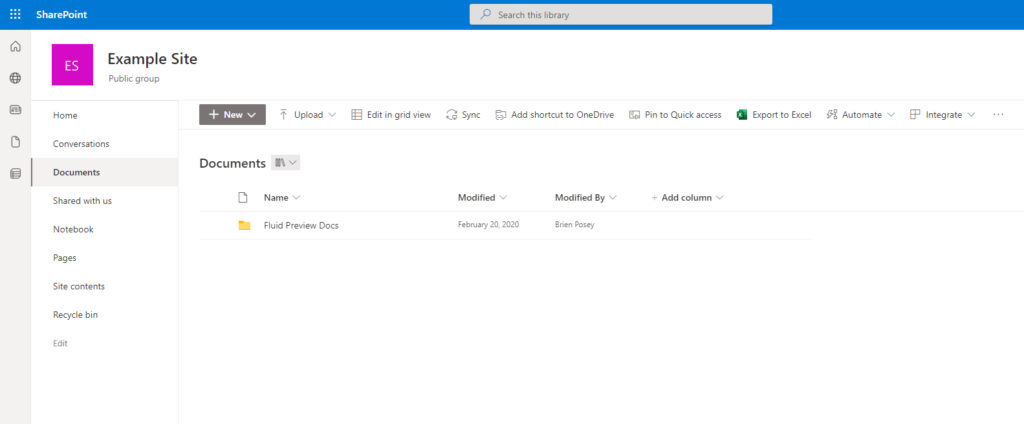Expand the Integrate dropdown chevron

pos(971,115)
